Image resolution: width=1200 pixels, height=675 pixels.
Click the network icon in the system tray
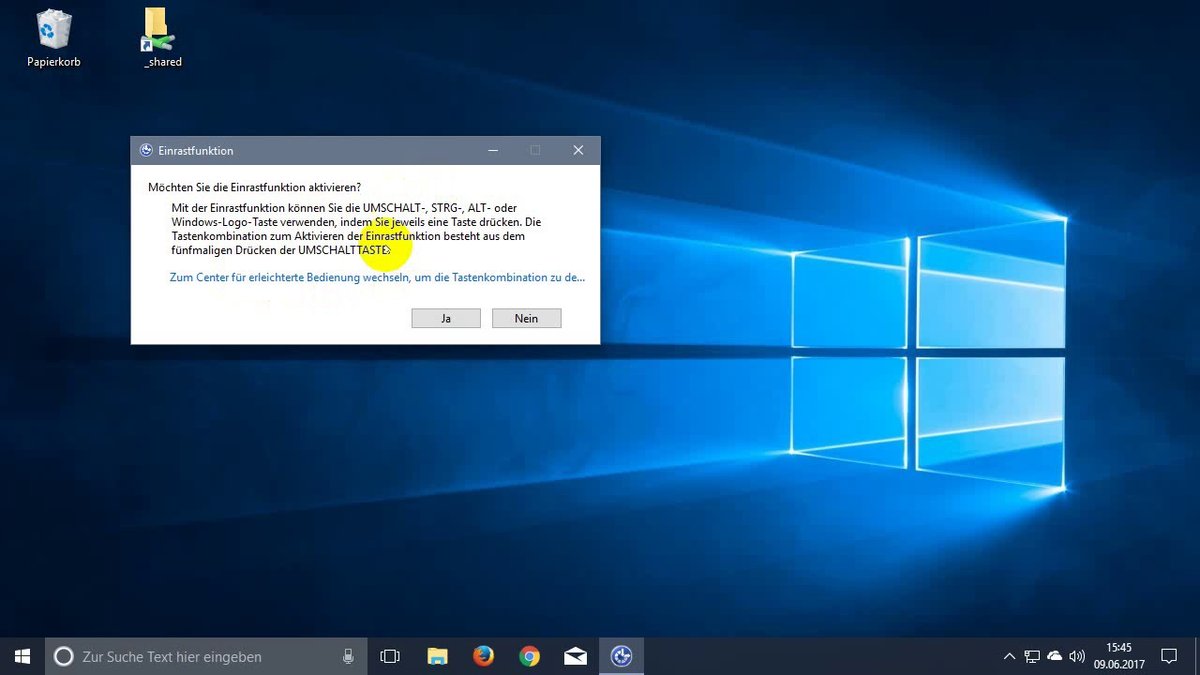click(1031, 656)
